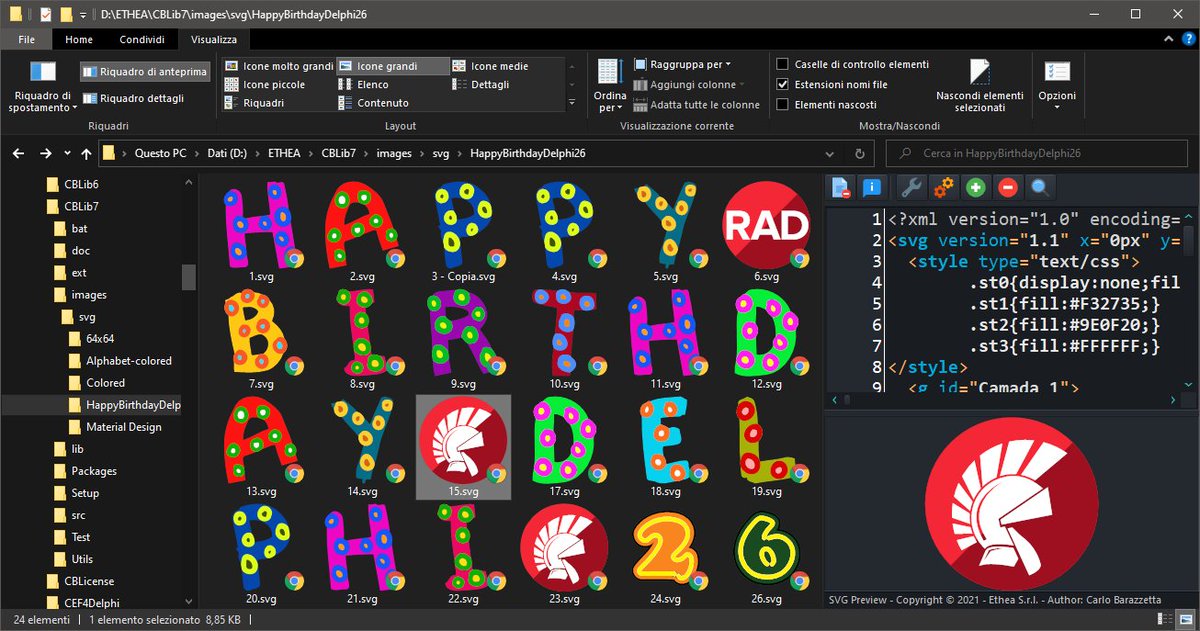
Task: Select Alphabet-colored folder in tree
Action: [129, 360]
